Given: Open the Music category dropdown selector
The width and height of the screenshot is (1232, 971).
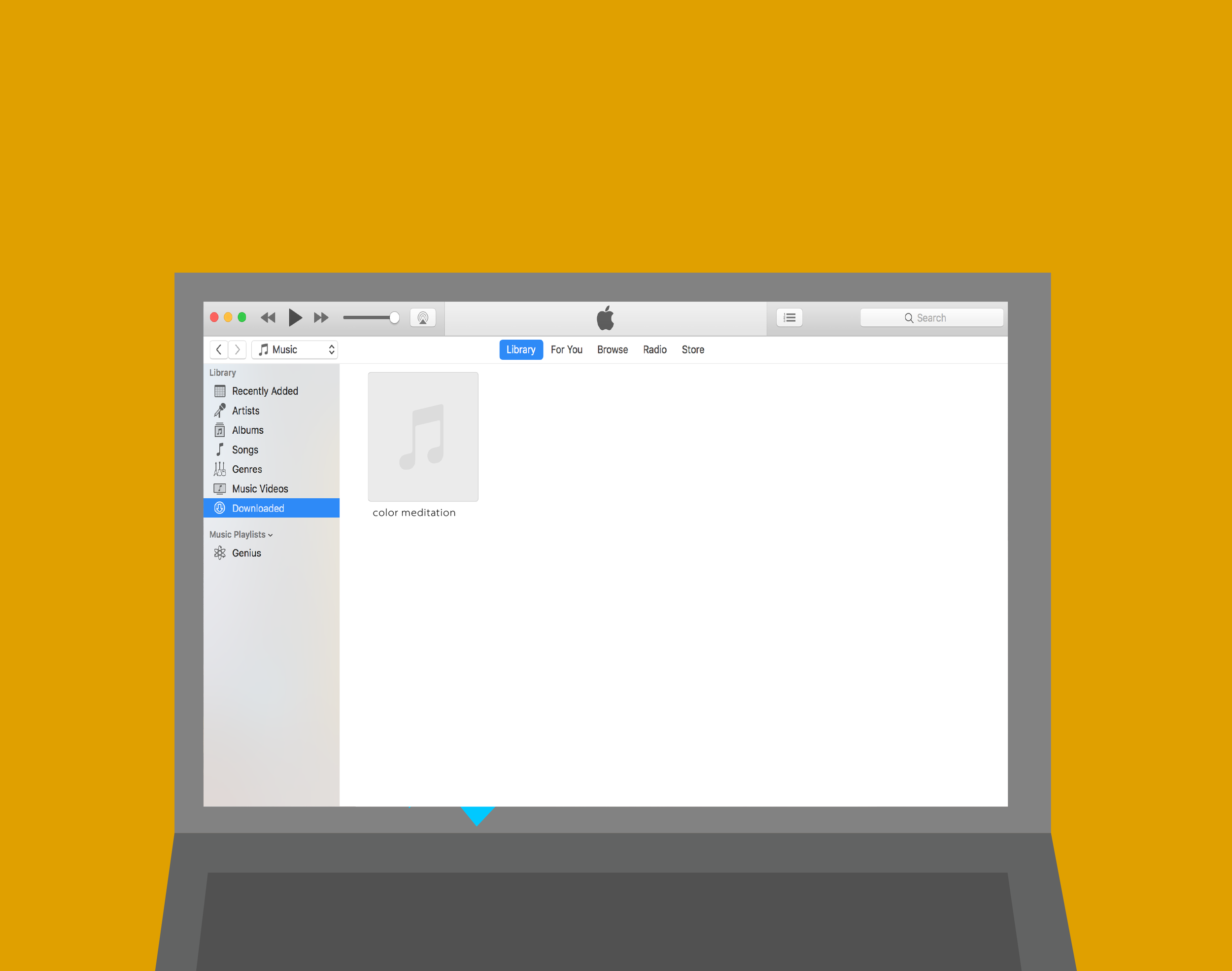Looking at the screenshot, I should [x=295, y=349].
